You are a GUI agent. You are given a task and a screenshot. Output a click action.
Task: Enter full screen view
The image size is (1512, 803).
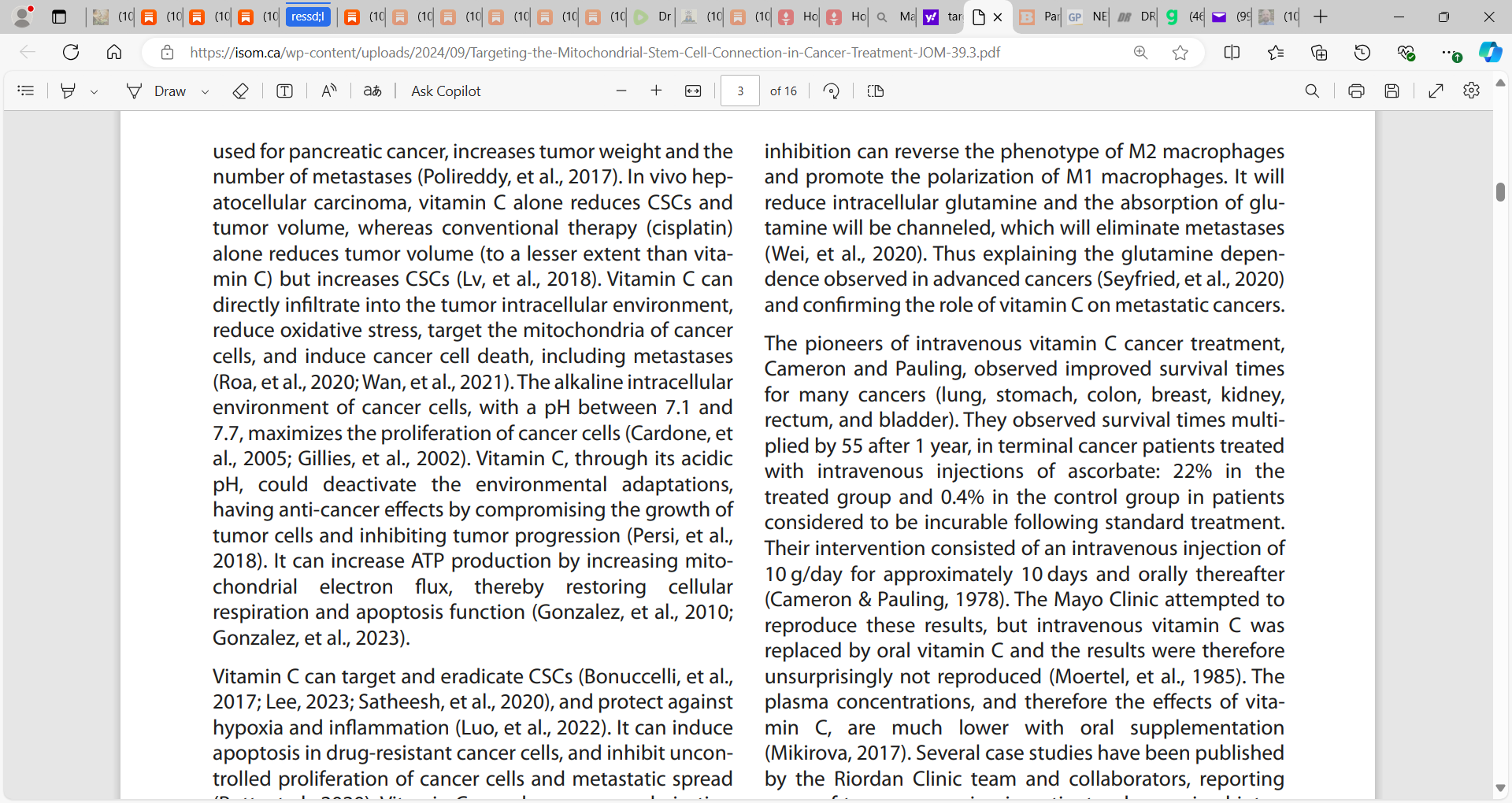tap(1436, 91)
